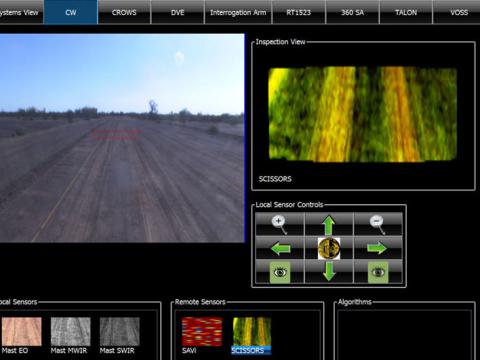Select the SAVI remote sensor thumbnail
This screenshot has height=360, width=480.
(x=202, y=331)
